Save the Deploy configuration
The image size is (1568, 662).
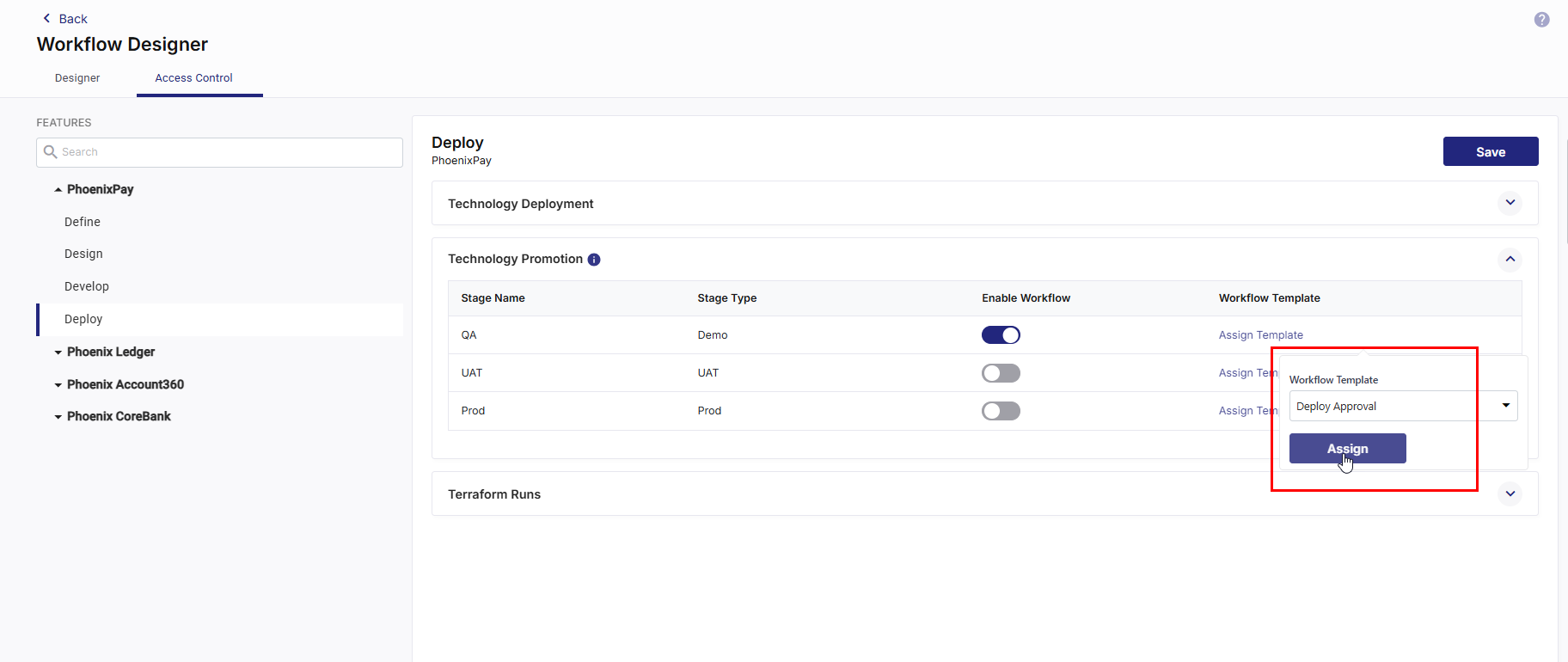point(1491,151)
